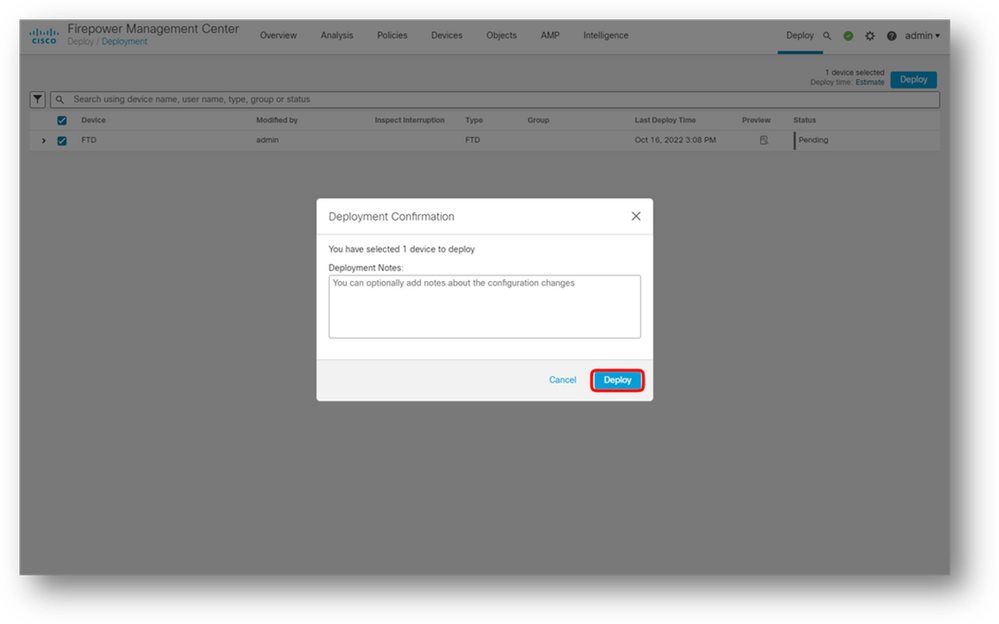Click the Oct 16, 2022 3:08 PM deploy time
The height and width of the screenshot is (624, 999).
click(x=675, y=140)
